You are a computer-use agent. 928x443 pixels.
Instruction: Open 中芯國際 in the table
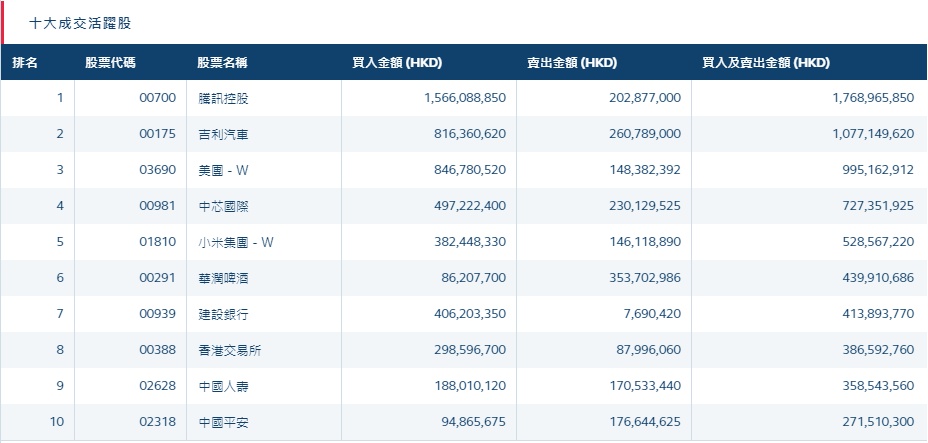point(223,206)
